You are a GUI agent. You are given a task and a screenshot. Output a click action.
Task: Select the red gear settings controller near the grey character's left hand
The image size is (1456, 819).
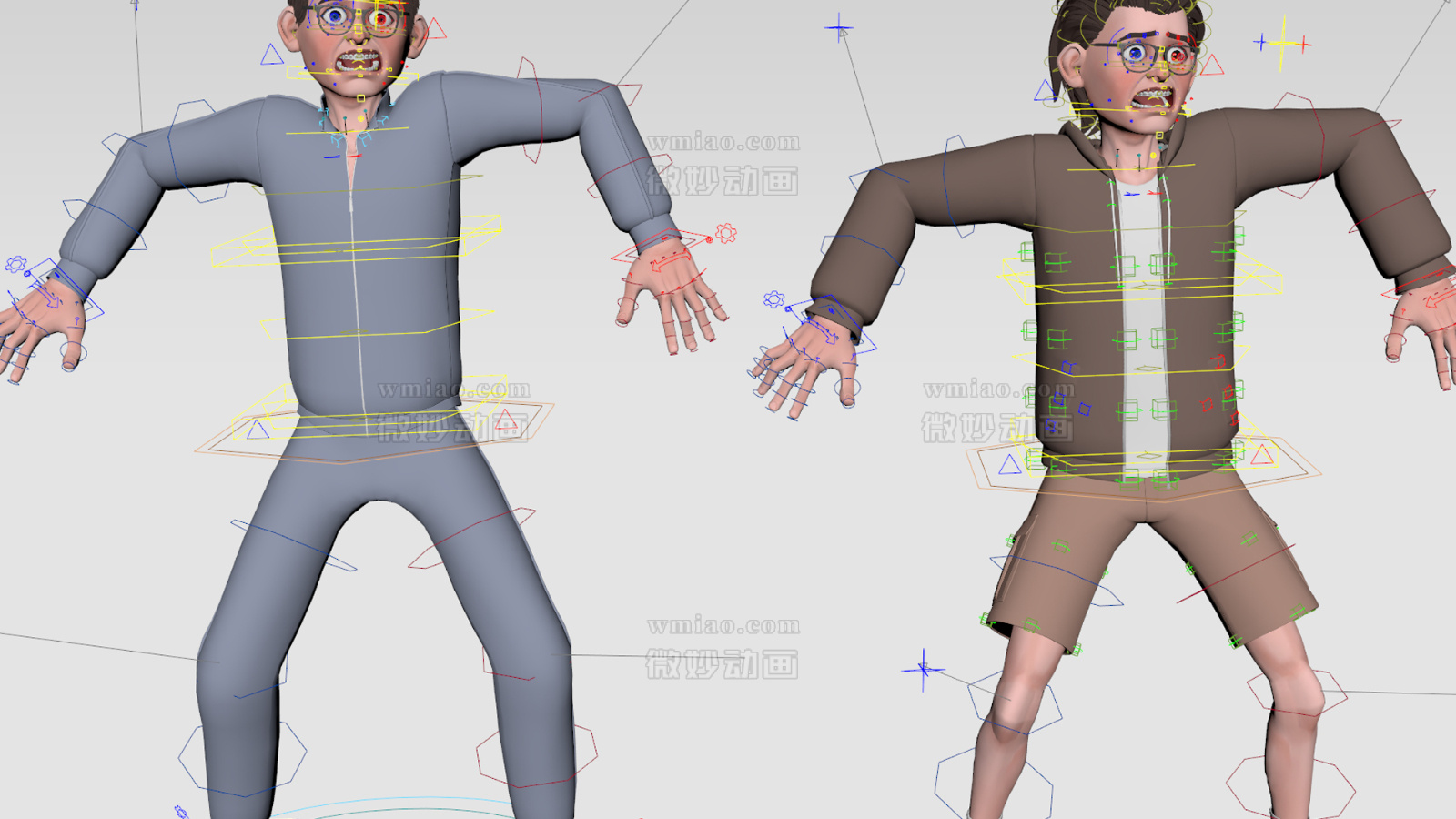pos(725,232)
